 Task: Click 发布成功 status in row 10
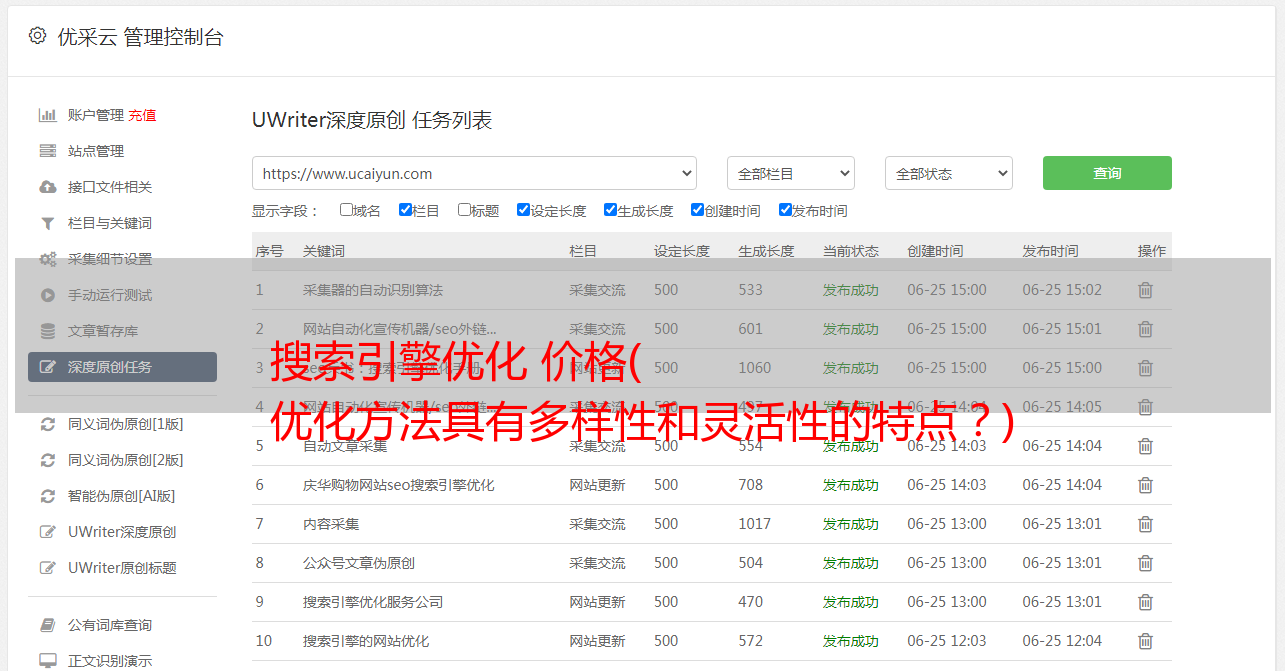point(851,641)
